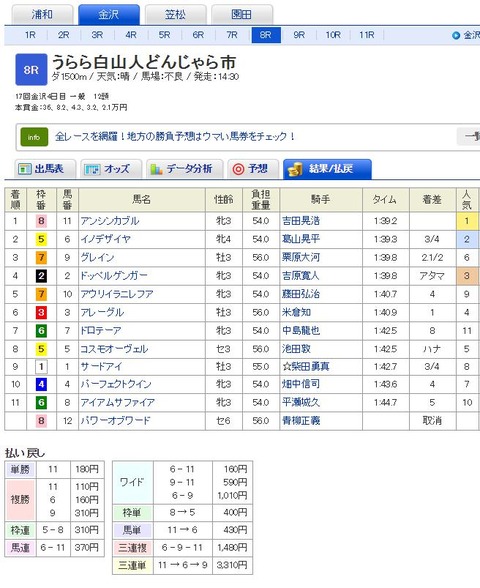Open jockey 吉原寛人 profile
This screenshot has height=588, width=480.
tap(301, 276)
